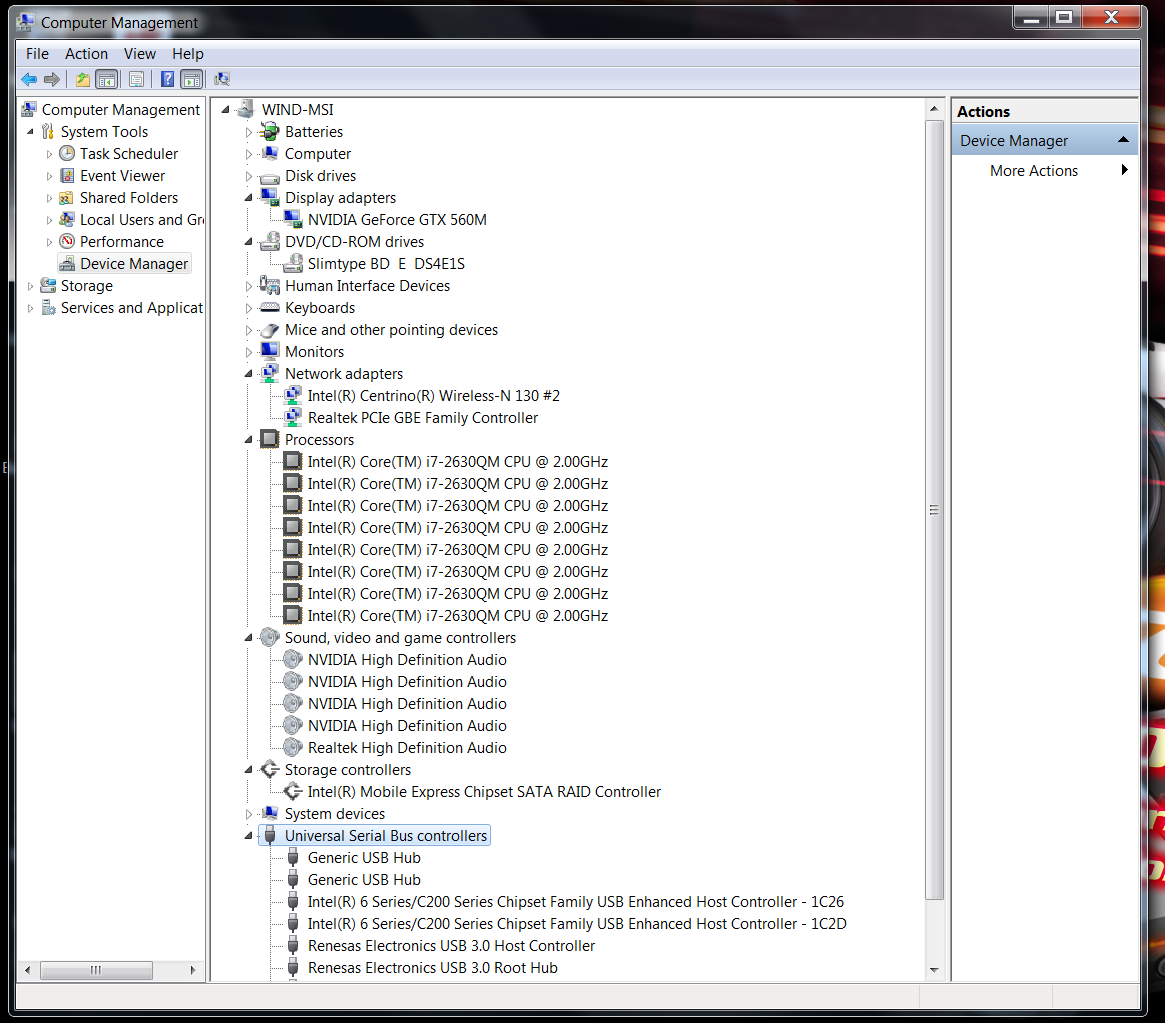1165x1023 pixels.
Task: Click the blue Help question mark icon
Action: 168,79
